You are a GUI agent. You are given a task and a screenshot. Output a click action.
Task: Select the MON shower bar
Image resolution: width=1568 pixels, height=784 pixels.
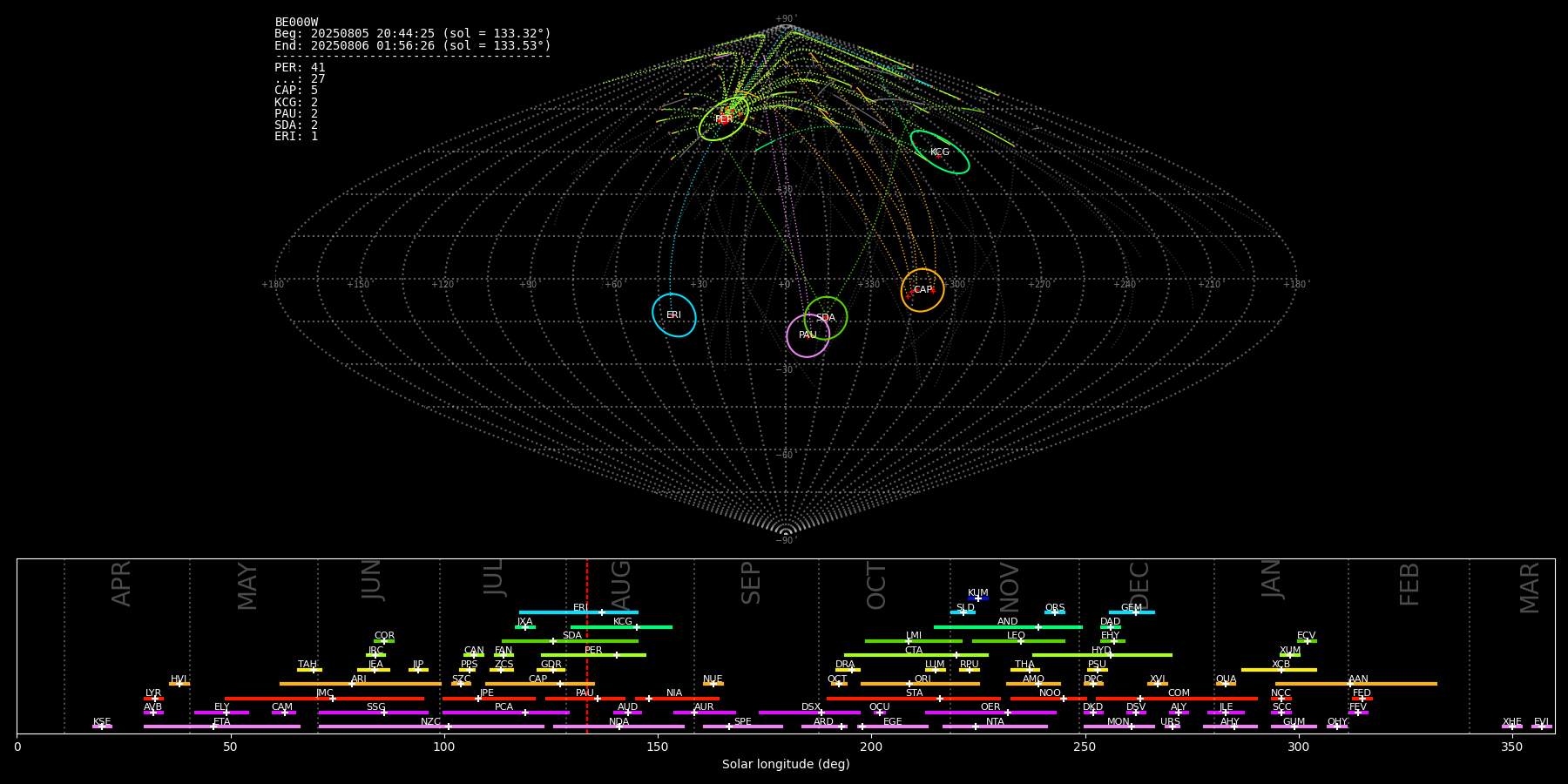[x=1119, y=727]
